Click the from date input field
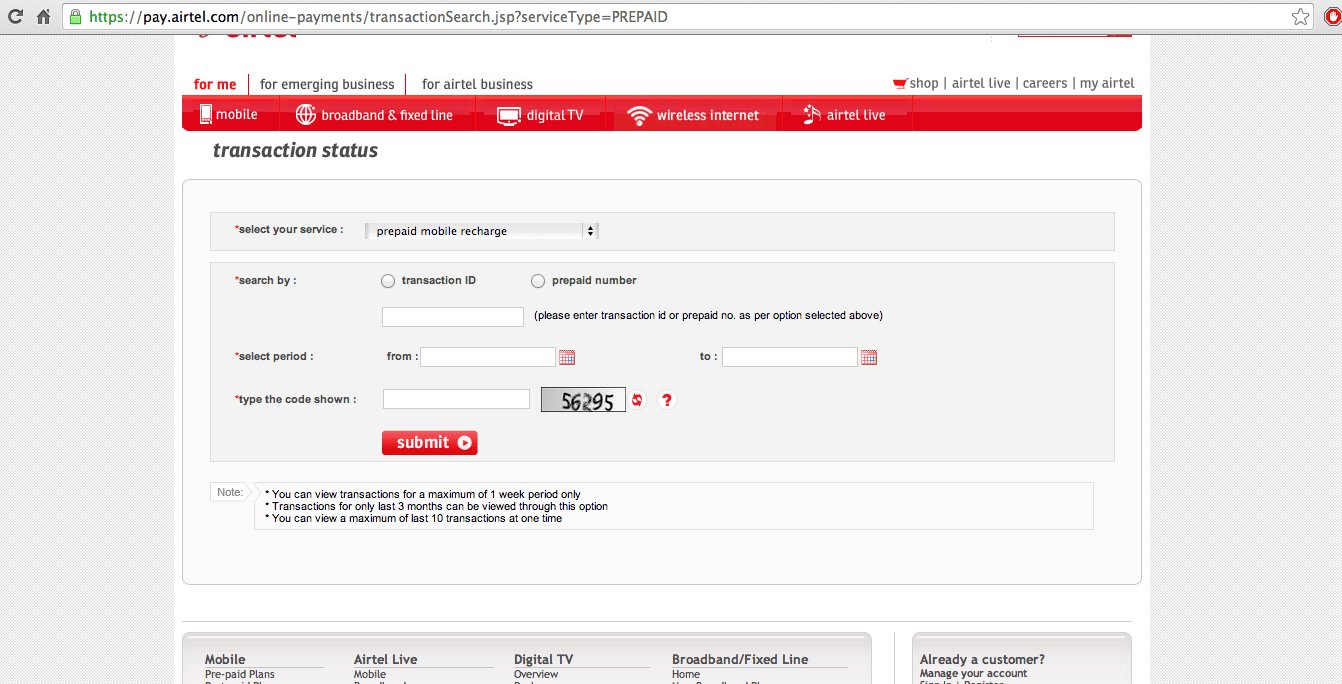1342x684 pixels. coord(488,357)
